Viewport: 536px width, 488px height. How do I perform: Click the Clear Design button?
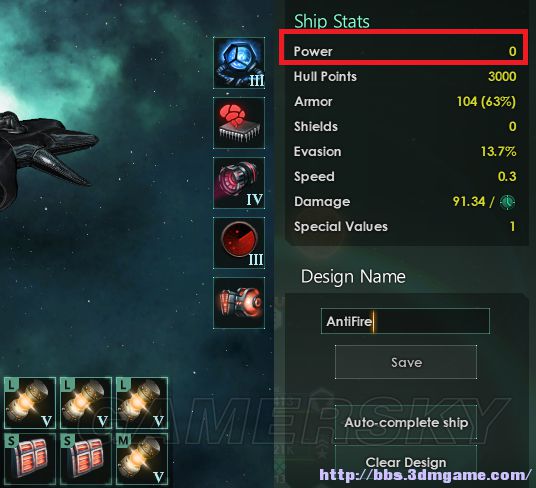(406, 463)
